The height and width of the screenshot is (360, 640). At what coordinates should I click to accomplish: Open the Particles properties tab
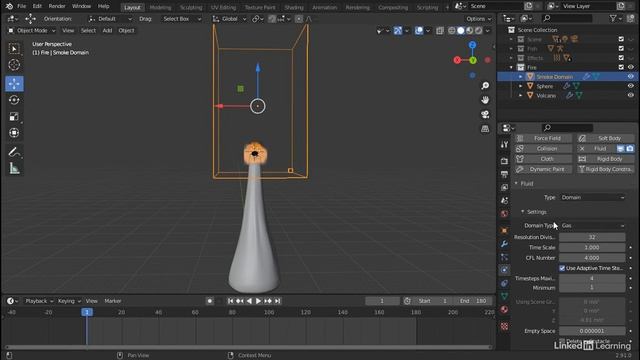[504, 257]
